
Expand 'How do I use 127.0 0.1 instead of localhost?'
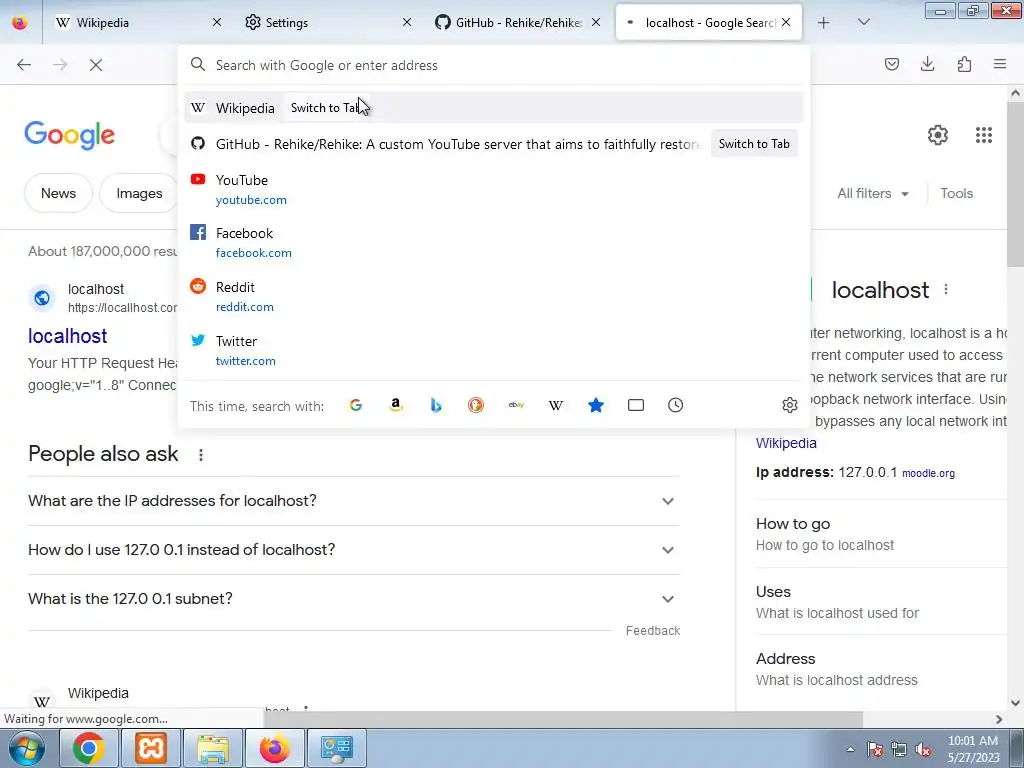tap(354, 550)
